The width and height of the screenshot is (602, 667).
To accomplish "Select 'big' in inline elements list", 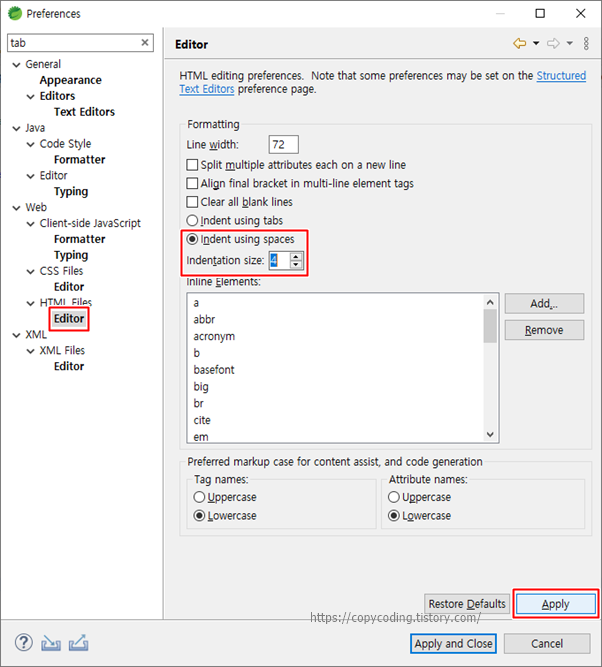I will click(x=201, y=387).
